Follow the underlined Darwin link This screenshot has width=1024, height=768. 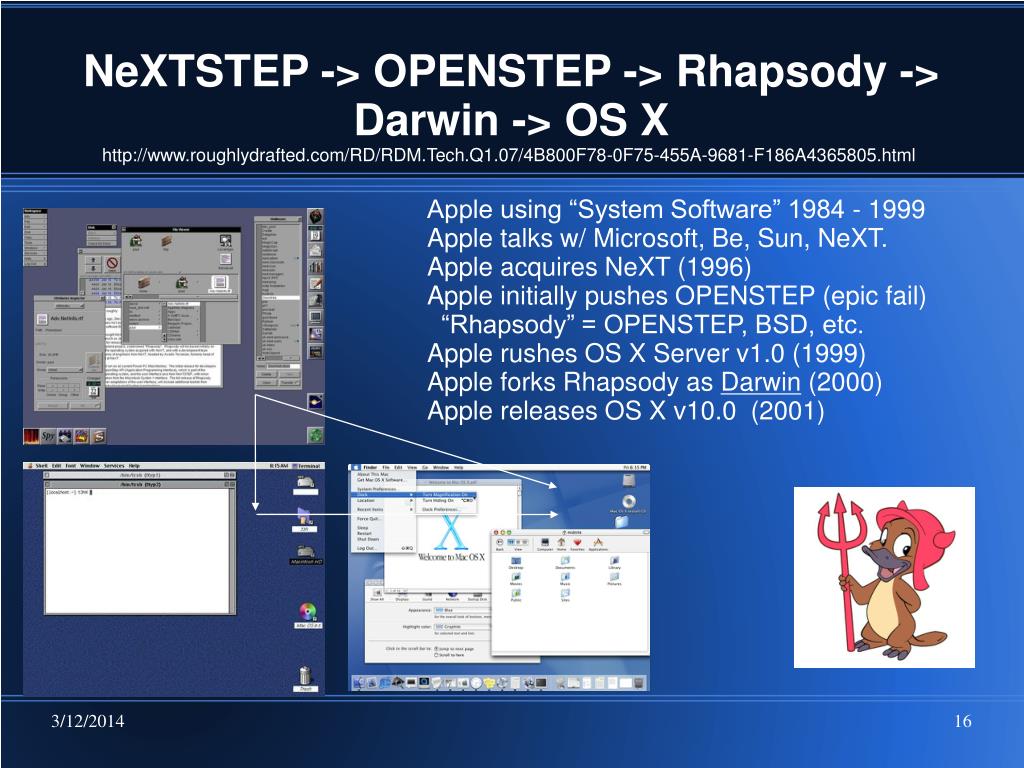click(x=760, y=382)
